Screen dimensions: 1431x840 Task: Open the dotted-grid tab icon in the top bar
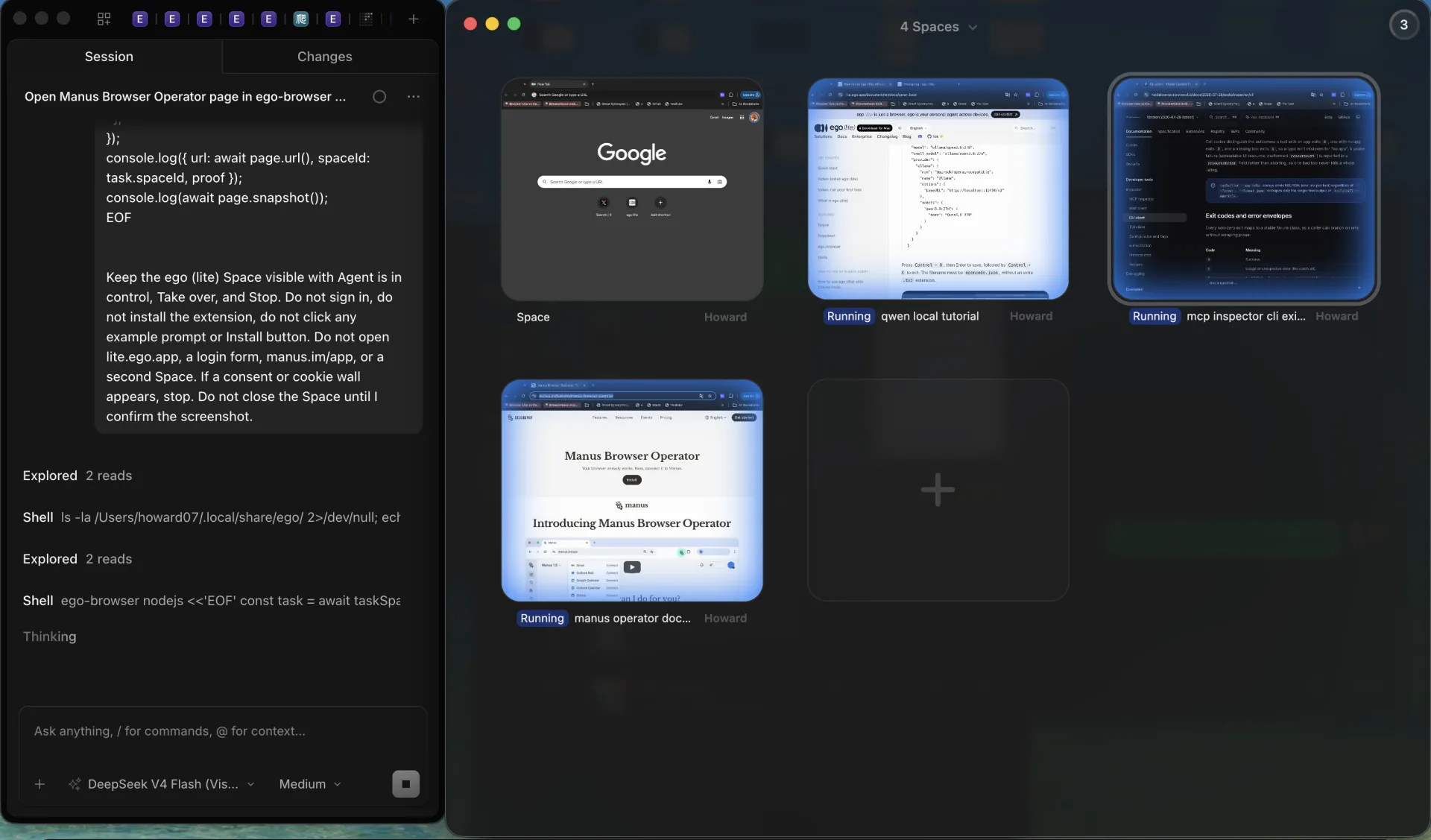coord(366,19)
